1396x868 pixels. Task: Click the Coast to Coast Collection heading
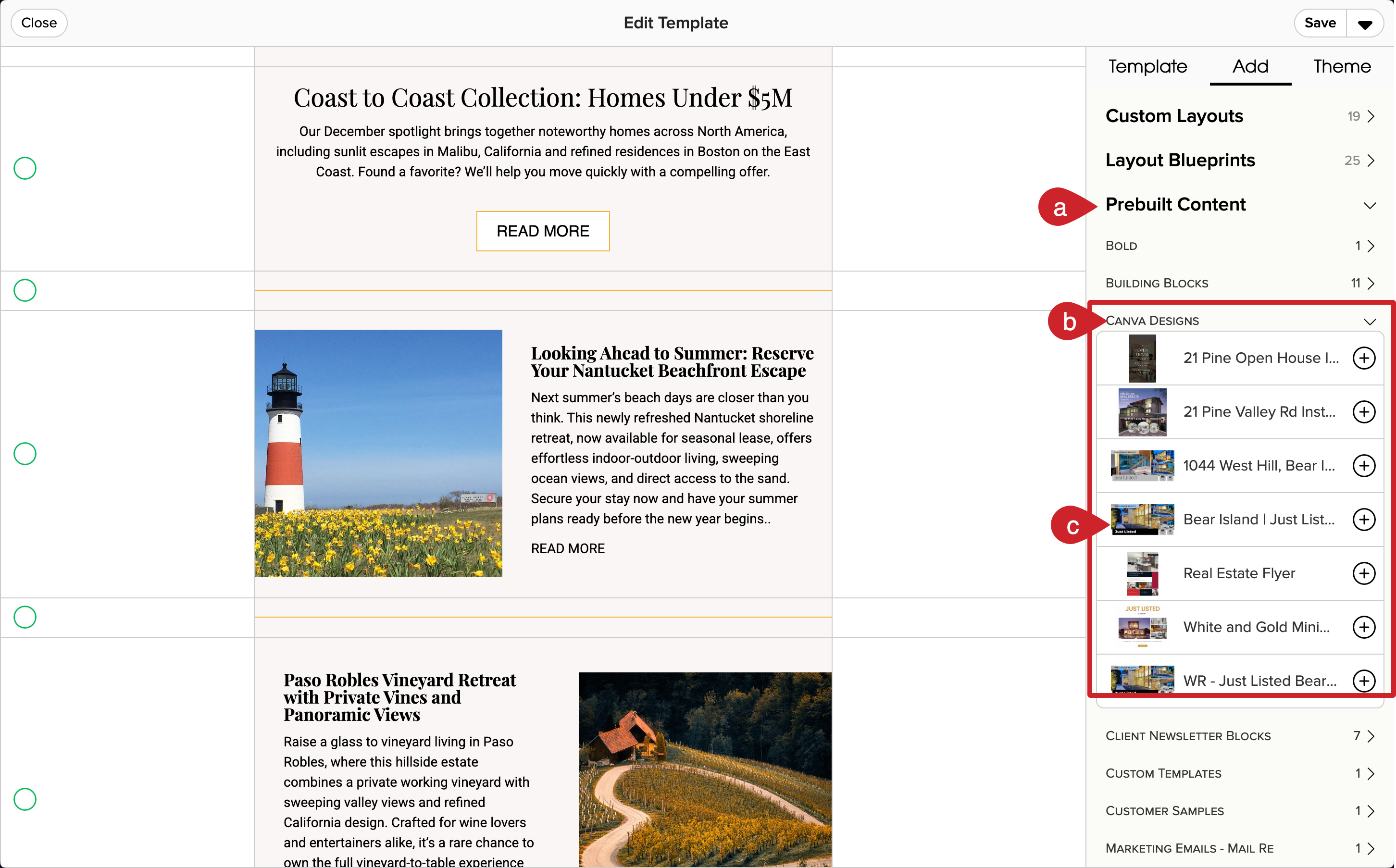pos(542,98)
